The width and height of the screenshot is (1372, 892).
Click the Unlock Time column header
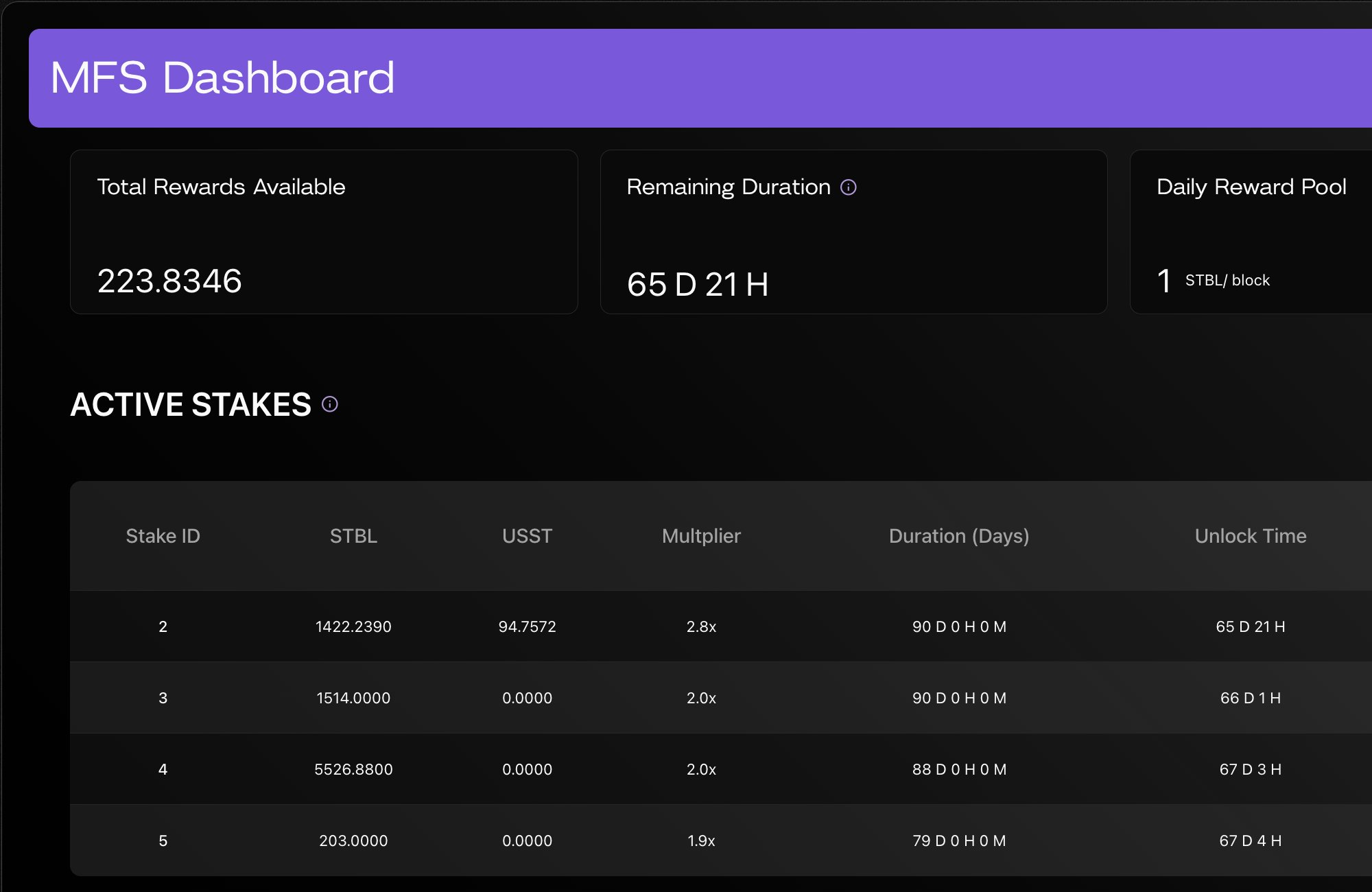(x=1250, y=536)
